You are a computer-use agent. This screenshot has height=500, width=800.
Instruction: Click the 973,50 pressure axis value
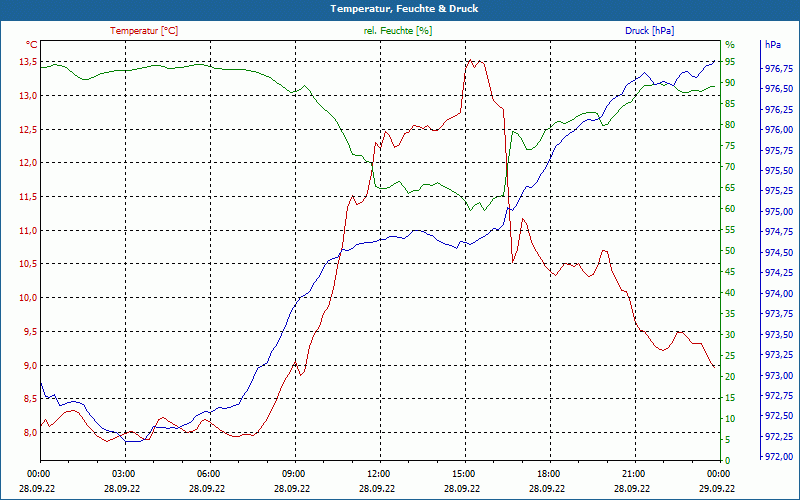(x=780, y=334)
